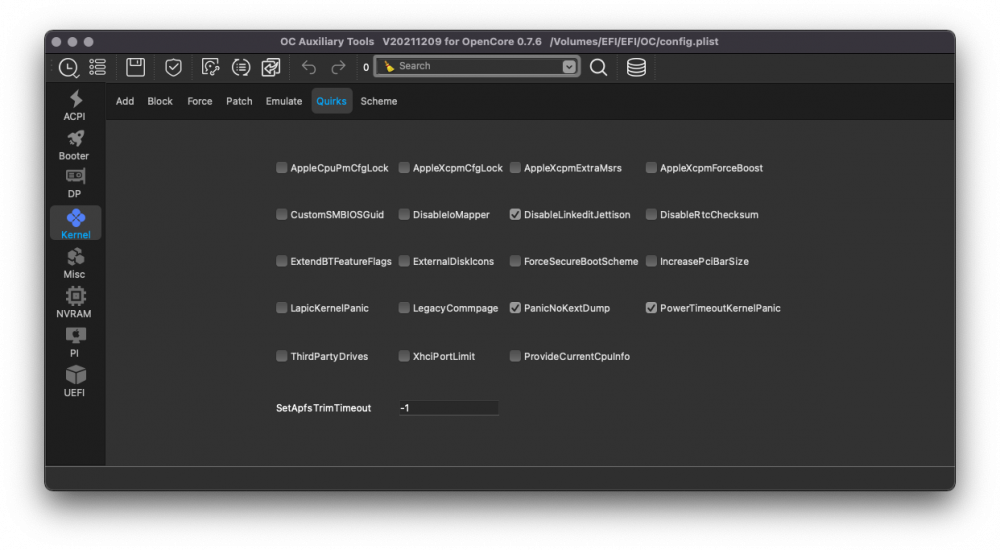The width and height of the screenshot is (1000, 550).
Task: Click the toolbar icon right of the shield
Action: tap(210, 67)
